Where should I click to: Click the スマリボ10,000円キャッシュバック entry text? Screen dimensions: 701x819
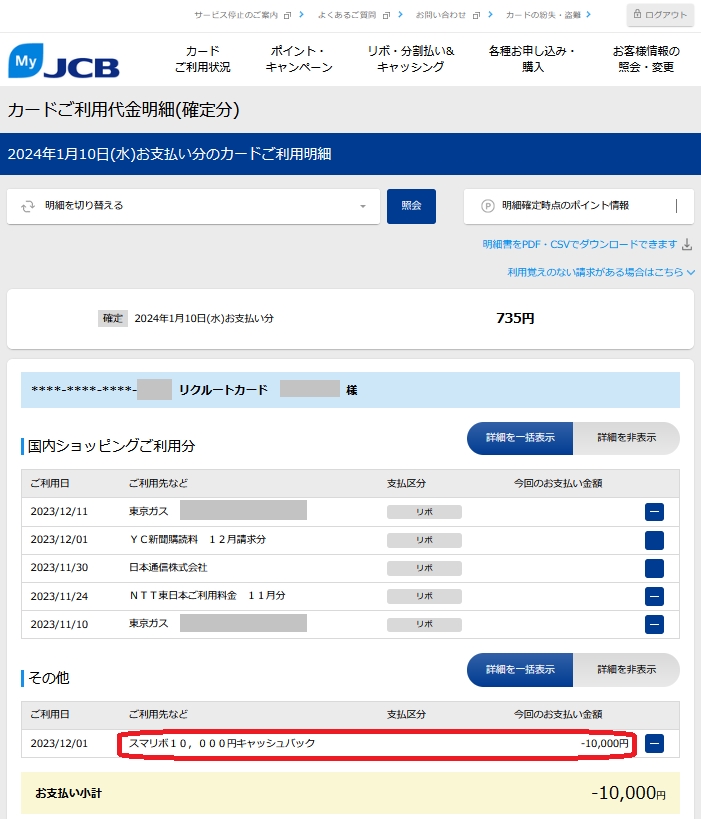point(222,743)
